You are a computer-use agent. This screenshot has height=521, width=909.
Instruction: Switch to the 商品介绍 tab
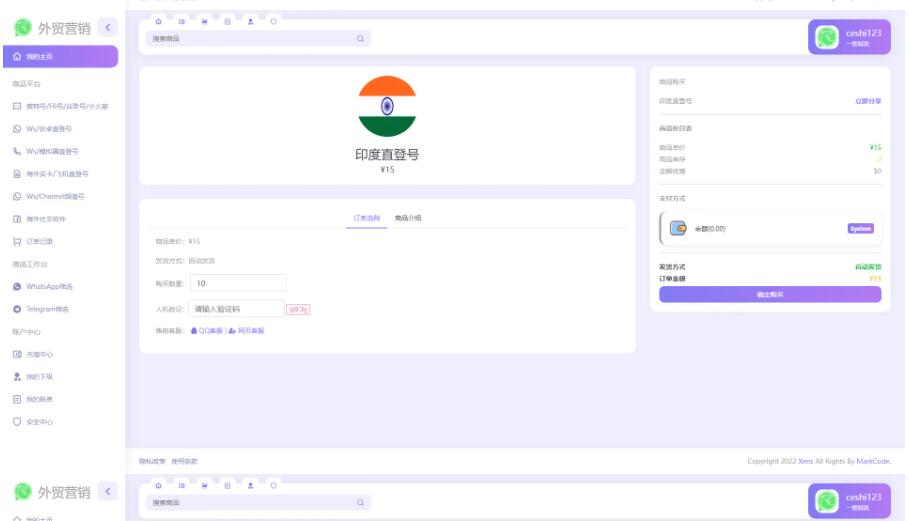pyautogui.click(x=408, y=218)
